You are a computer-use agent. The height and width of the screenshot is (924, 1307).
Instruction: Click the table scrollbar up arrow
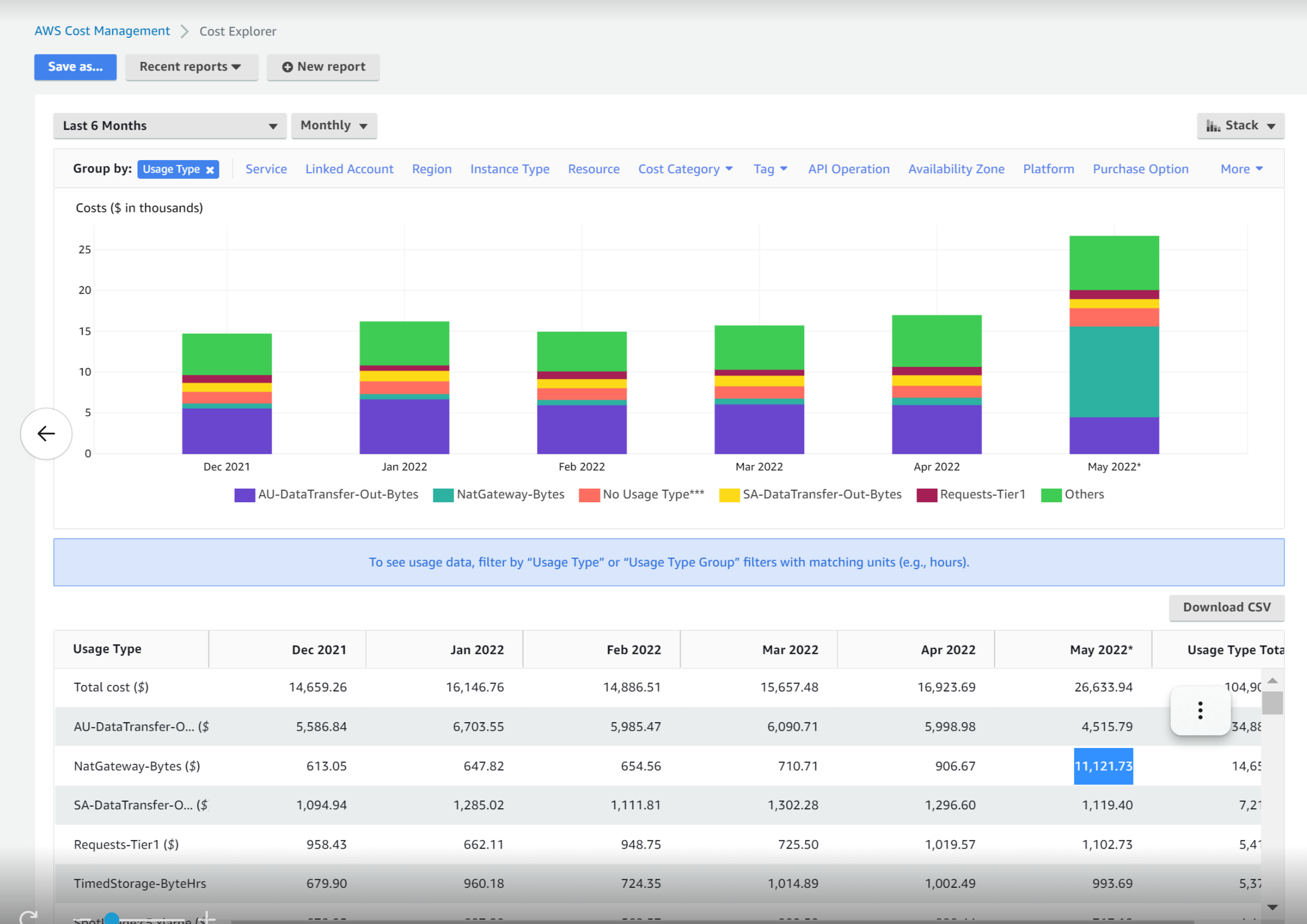1272,680
